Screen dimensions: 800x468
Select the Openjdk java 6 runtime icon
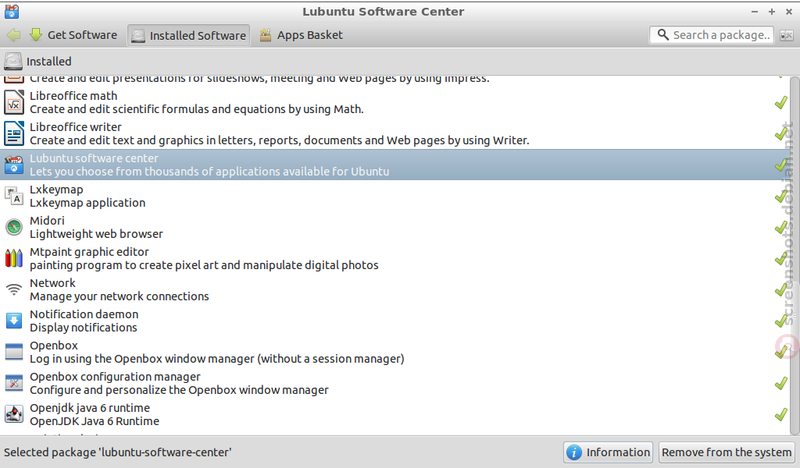14,414
